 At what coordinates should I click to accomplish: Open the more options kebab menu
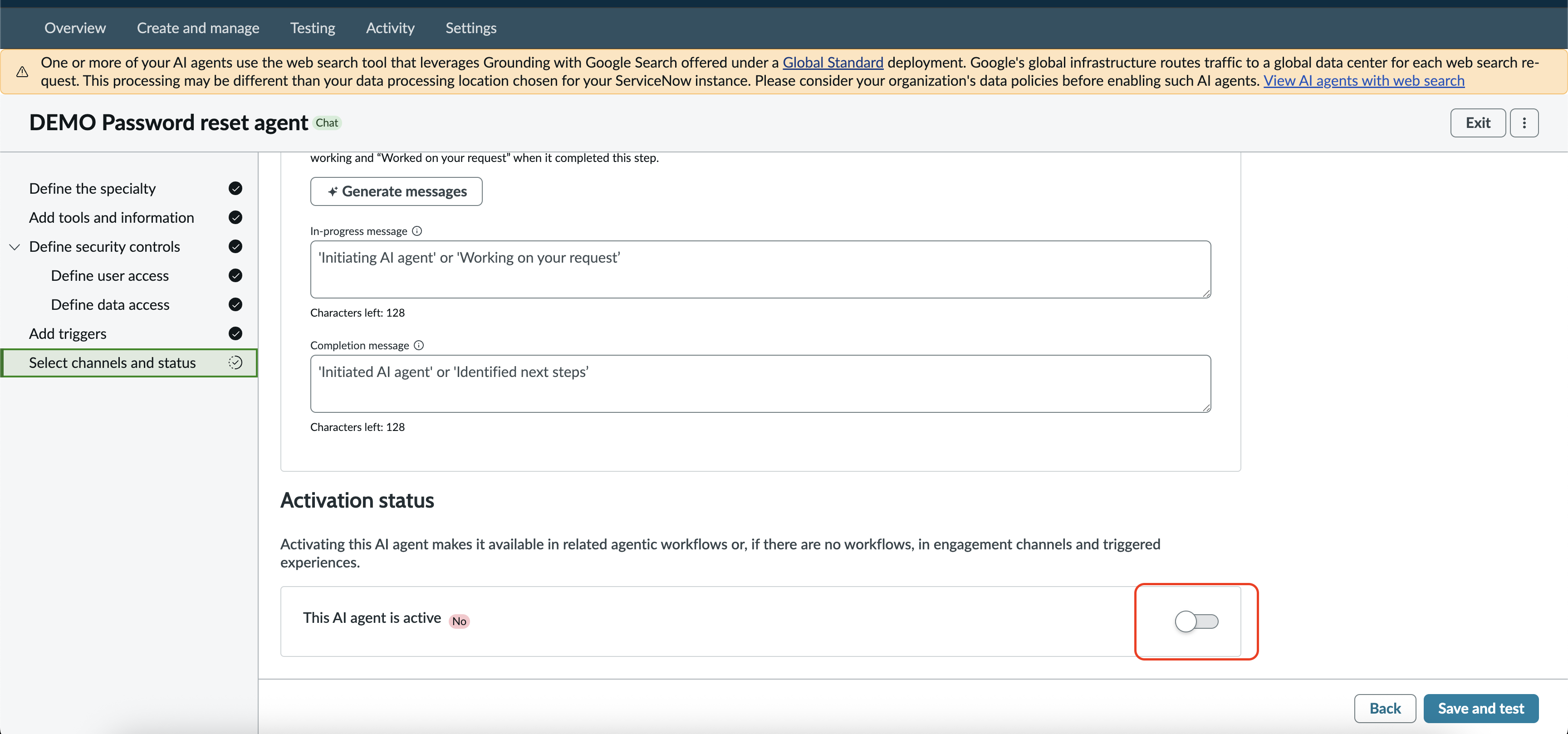click(1524, 123)
